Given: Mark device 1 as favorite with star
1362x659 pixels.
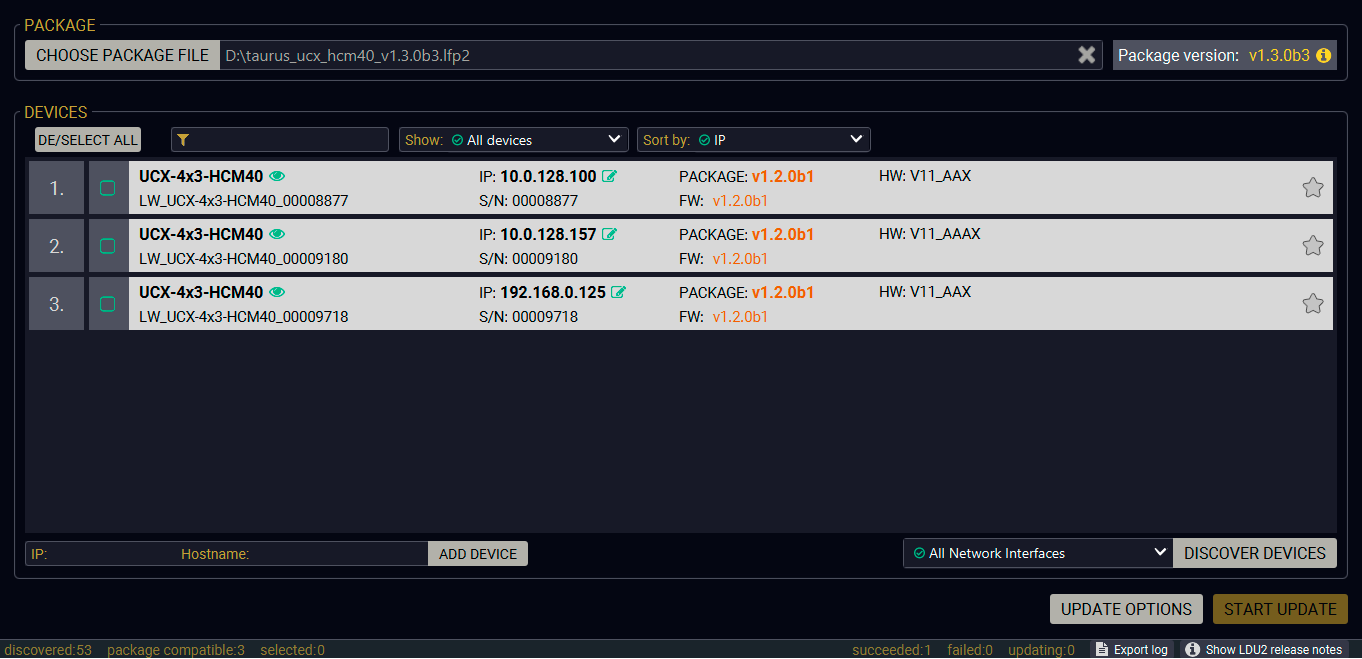Looking at the screenshot, I should [x=1312, y=188].
